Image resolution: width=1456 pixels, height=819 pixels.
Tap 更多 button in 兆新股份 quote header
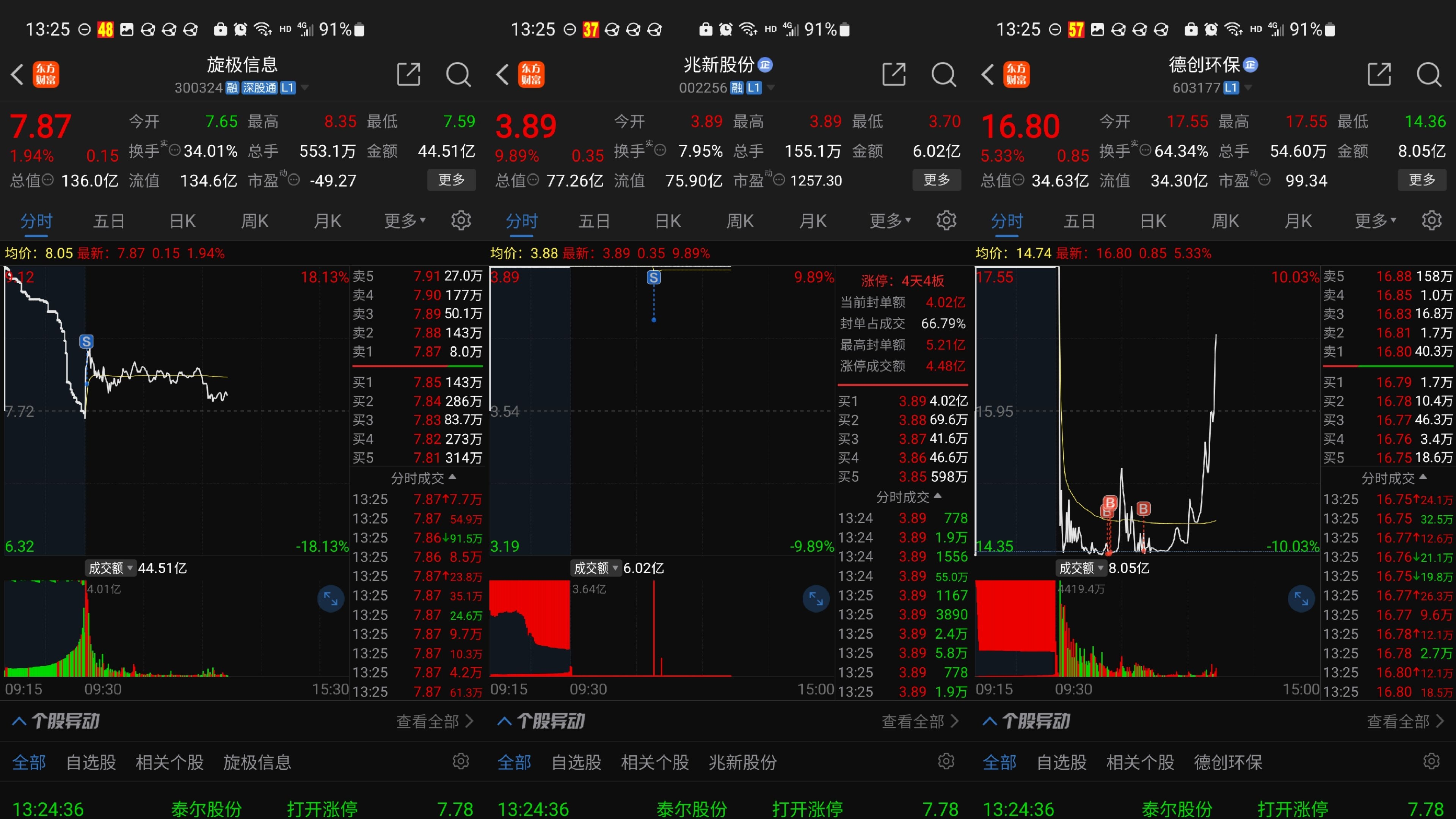[937, 180]
